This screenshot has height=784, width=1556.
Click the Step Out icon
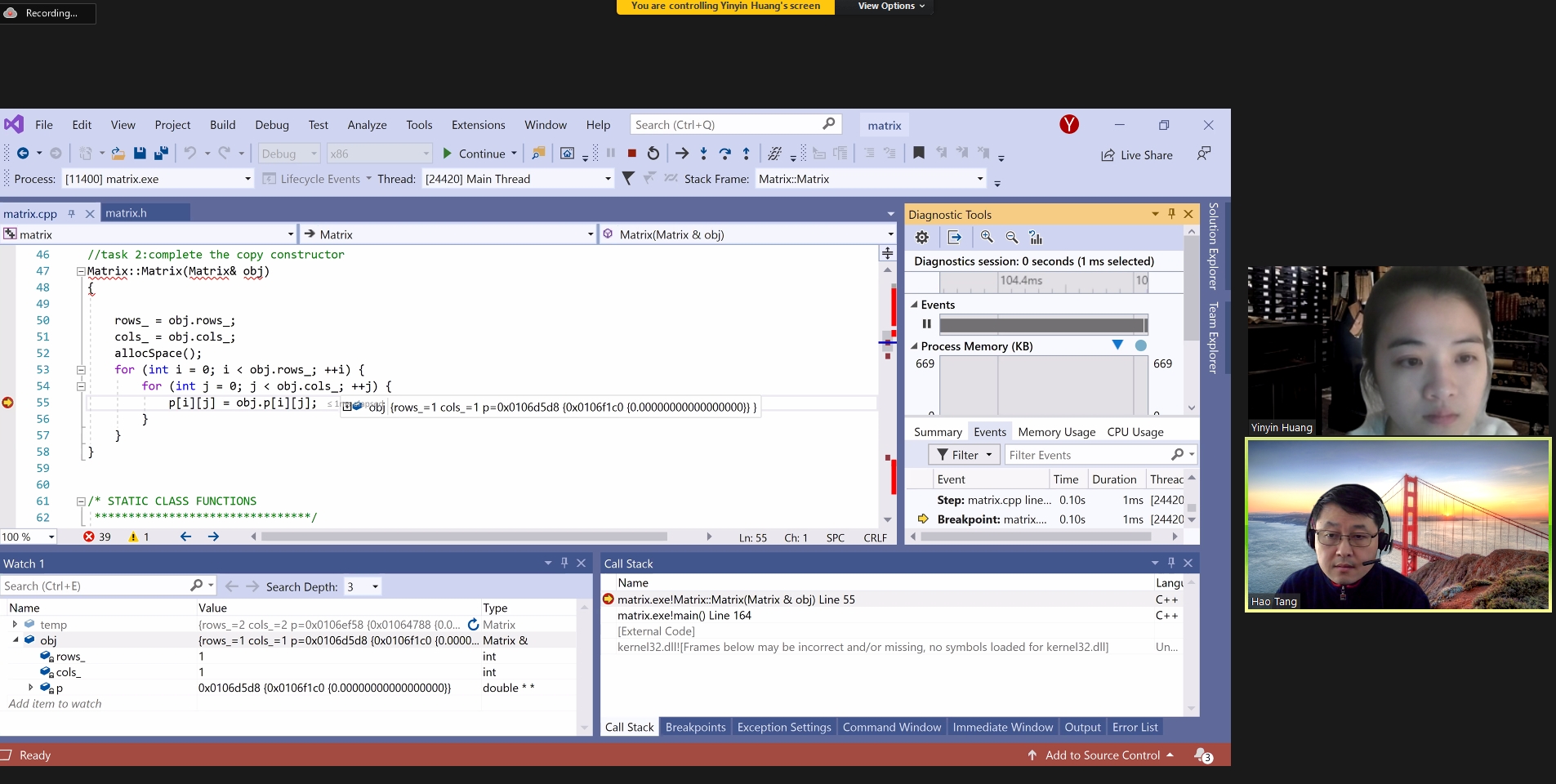click(746, 154)
